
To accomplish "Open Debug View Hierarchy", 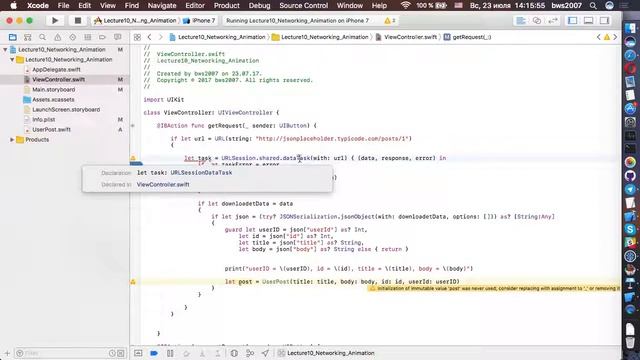I will pos(234,353).
